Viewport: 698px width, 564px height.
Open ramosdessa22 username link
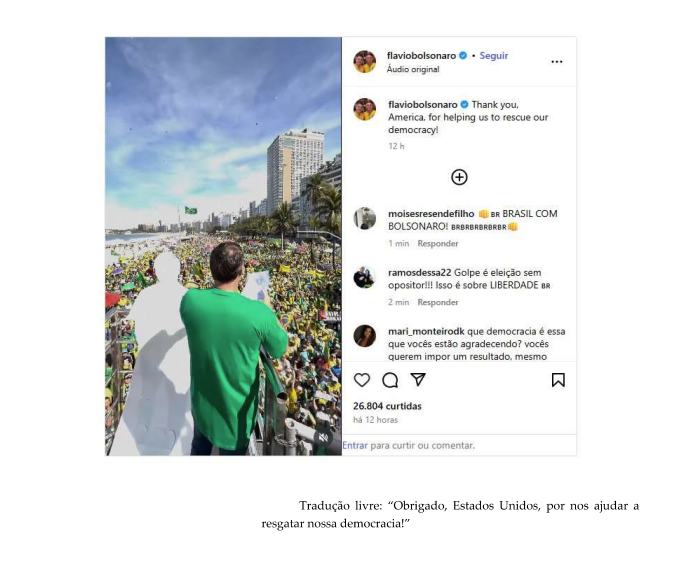pyautogui.click(x=419, y=272)
